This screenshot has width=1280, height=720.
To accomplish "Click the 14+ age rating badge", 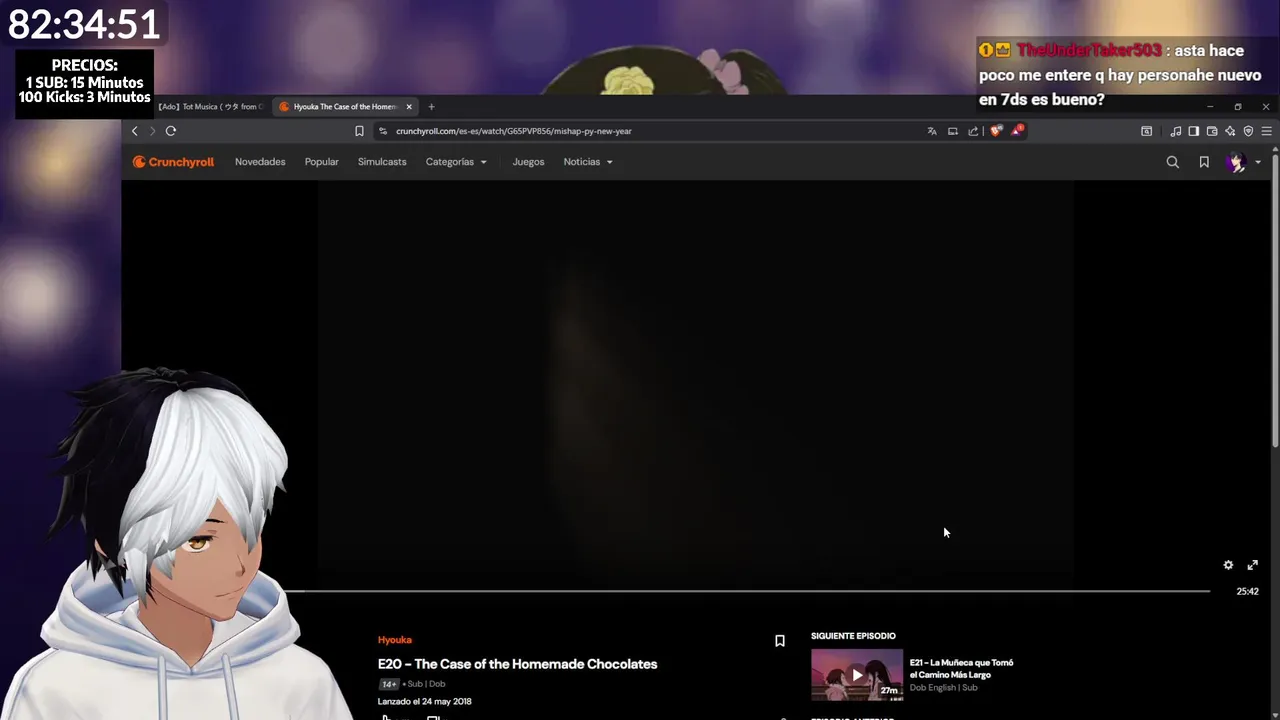I will click(389, 684).
